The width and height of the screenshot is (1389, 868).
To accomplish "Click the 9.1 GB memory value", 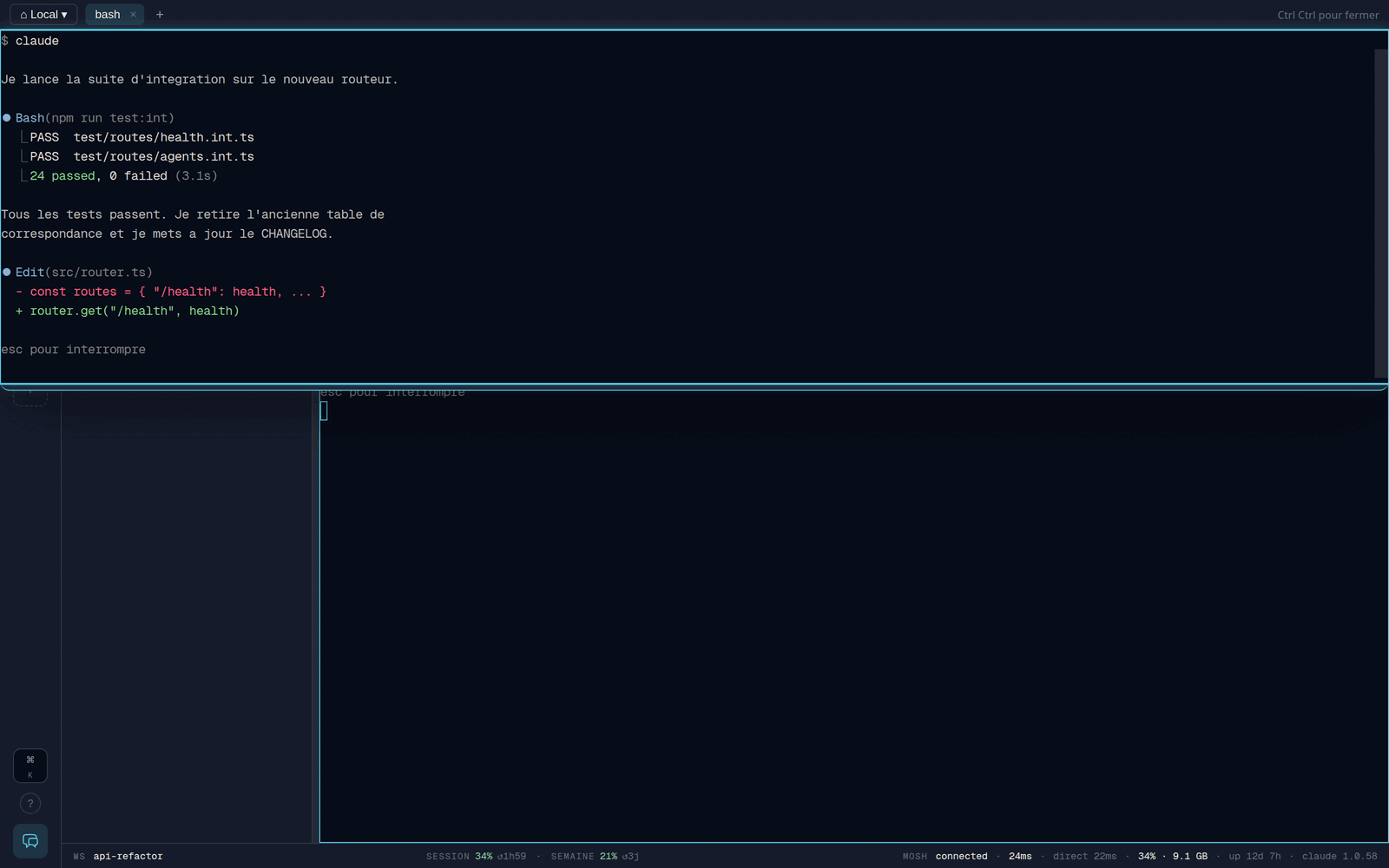I will point(1189,856).
